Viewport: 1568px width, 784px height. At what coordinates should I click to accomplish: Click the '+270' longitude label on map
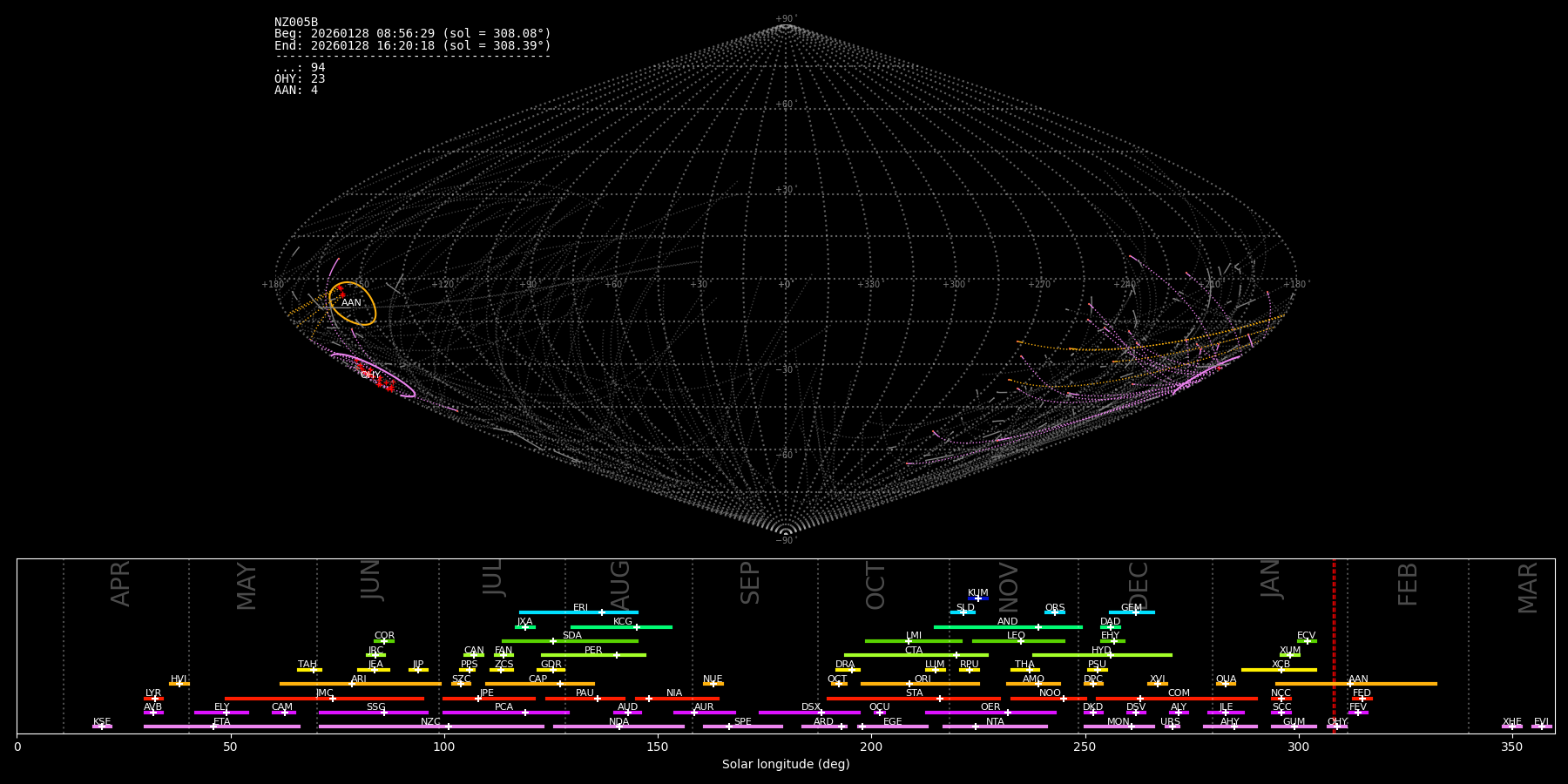point(1039,285)
